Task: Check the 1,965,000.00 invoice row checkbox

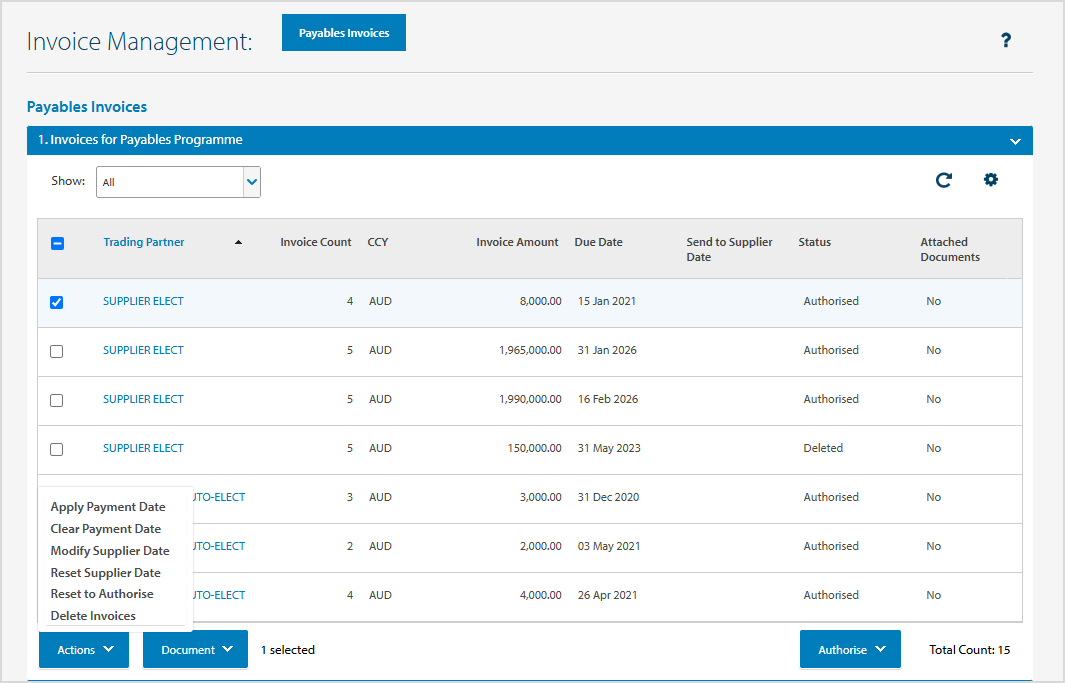Action: [x=57, y=351]
